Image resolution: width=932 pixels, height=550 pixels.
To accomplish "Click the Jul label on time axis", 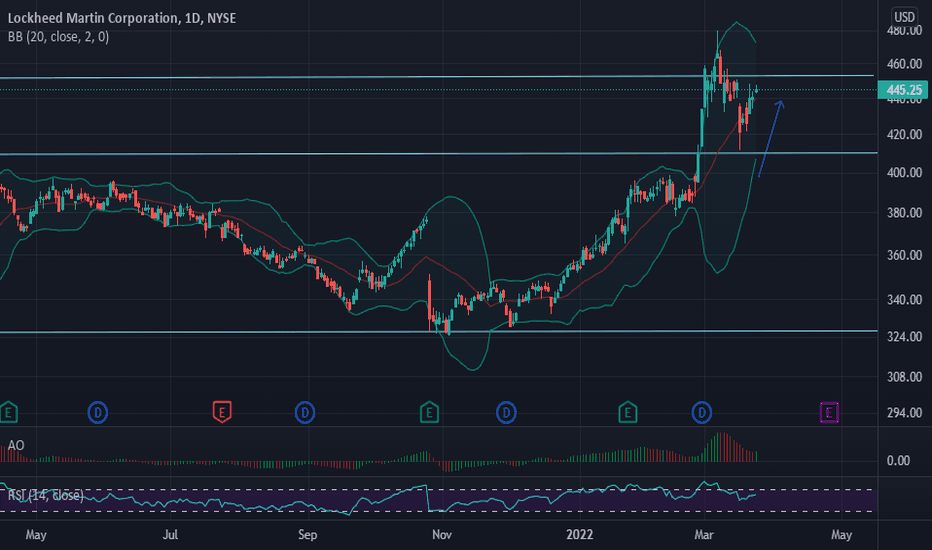I will pyautogui.click(x=170, y=535).
